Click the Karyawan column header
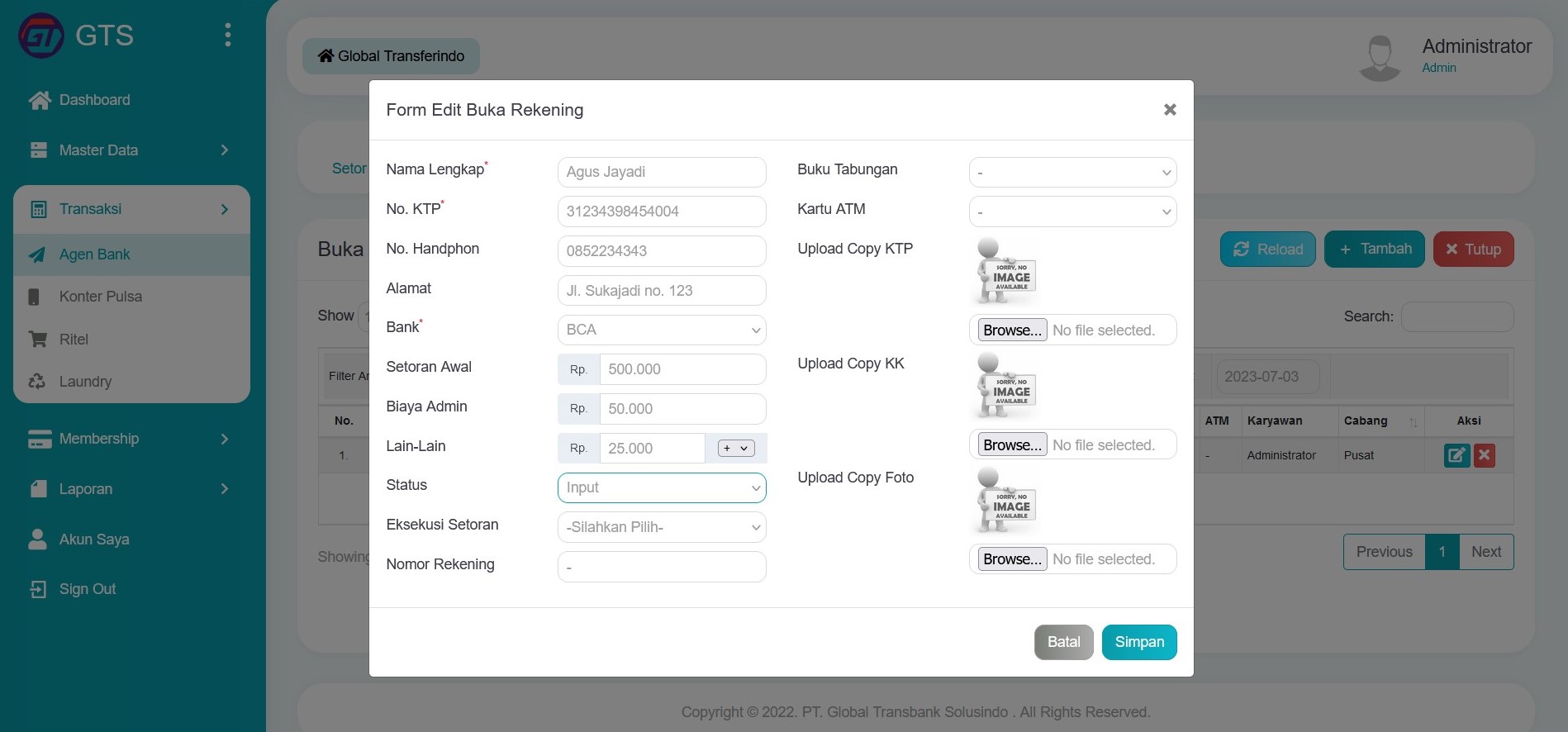 [x=1290, y=421]
